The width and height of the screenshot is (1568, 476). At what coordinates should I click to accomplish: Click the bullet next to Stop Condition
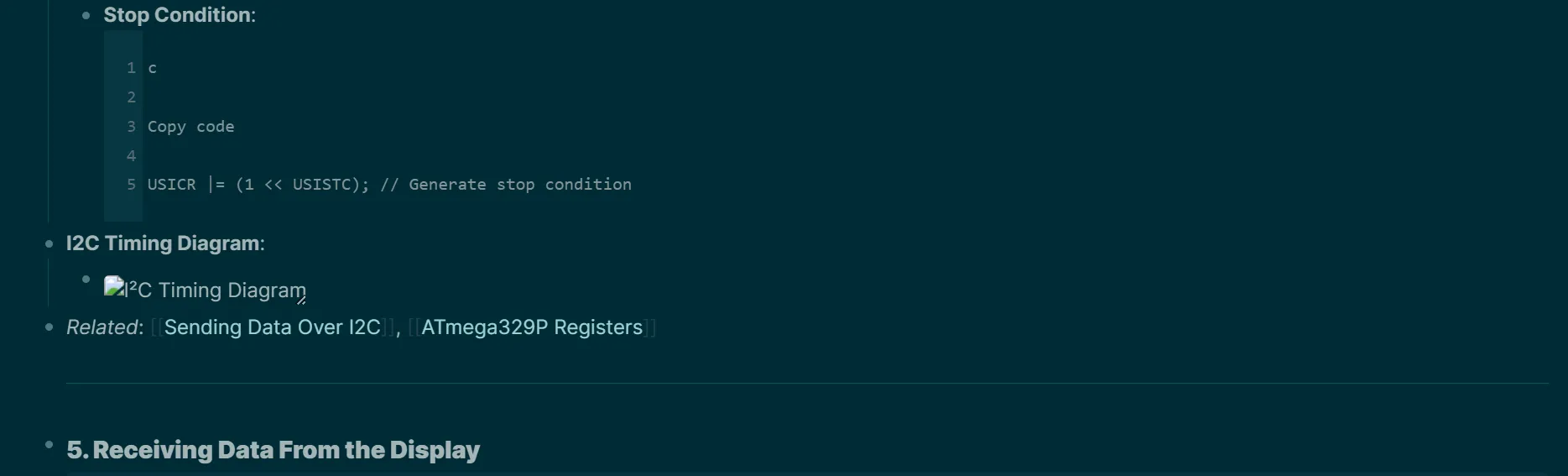pos(86,15)
